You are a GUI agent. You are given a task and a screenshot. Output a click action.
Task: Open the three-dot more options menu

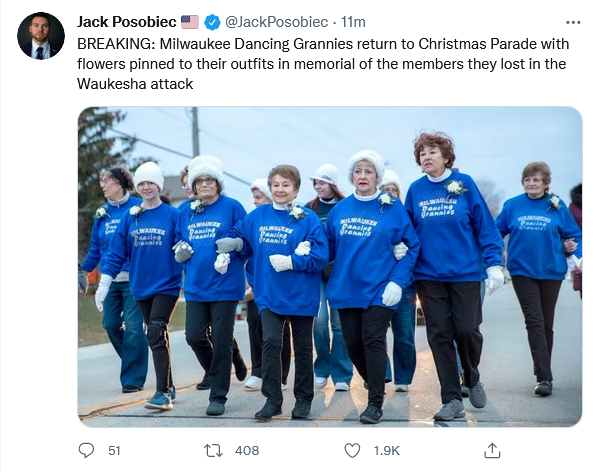pyautogui.click(x=573, y=23)
